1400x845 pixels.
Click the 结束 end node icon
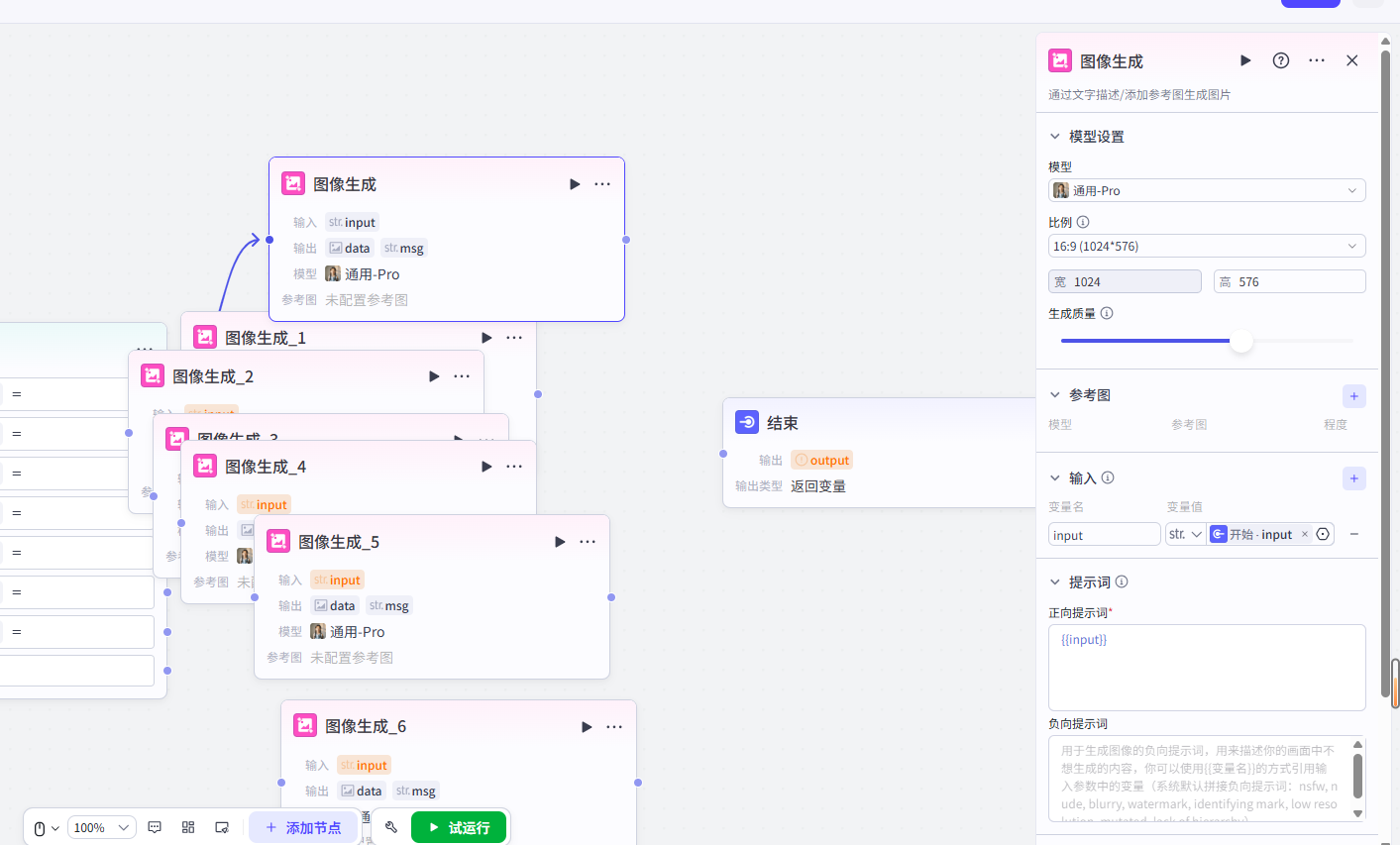pyautogui.click(x=747, y=422)
